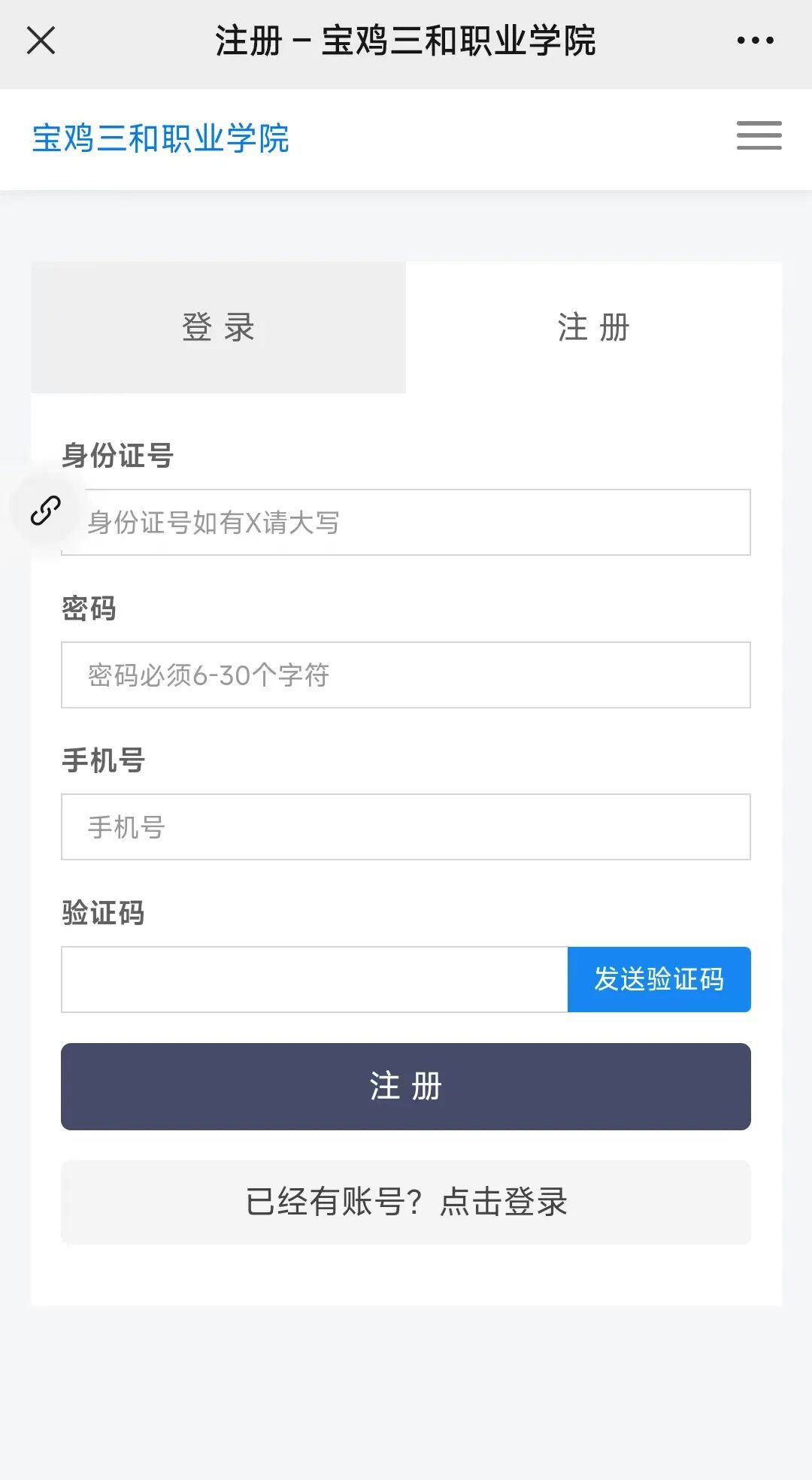Viewport: 812px width, 1480px height.
Task: Click the 手机号 field label
Action: (103, 760)
